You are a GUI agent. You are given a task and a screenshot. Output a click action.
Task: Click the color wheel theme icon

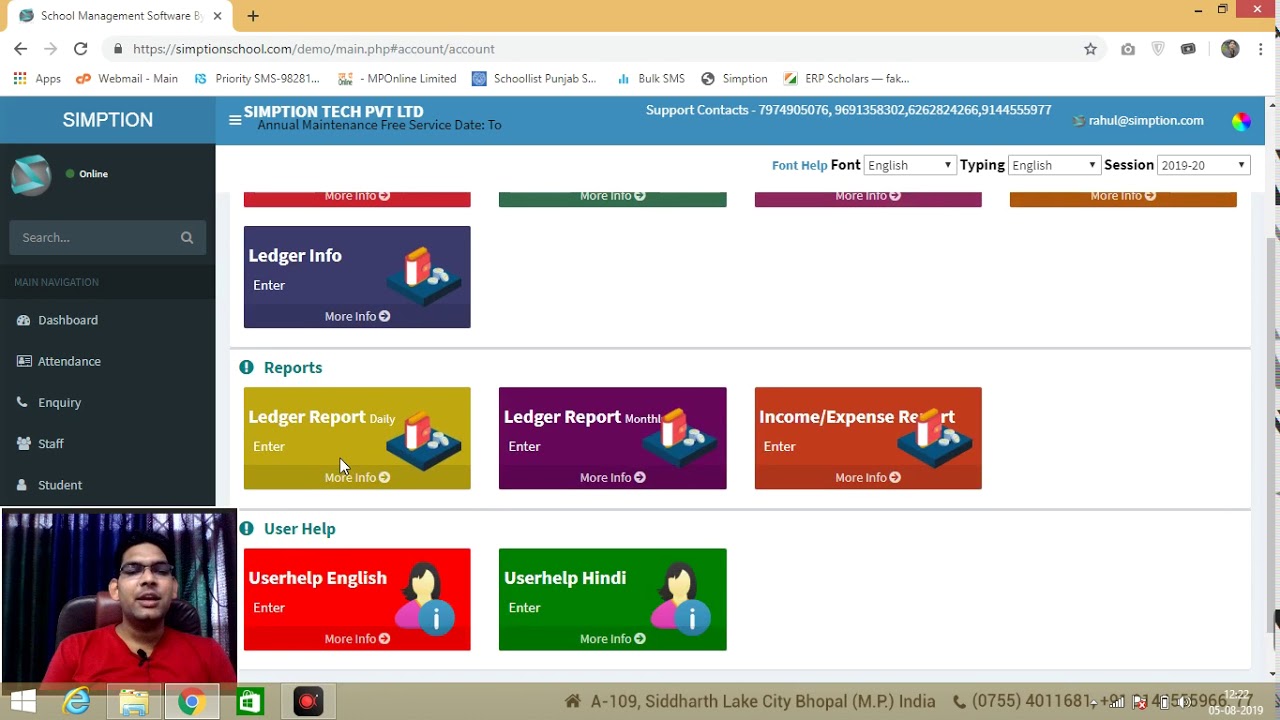1241,121
